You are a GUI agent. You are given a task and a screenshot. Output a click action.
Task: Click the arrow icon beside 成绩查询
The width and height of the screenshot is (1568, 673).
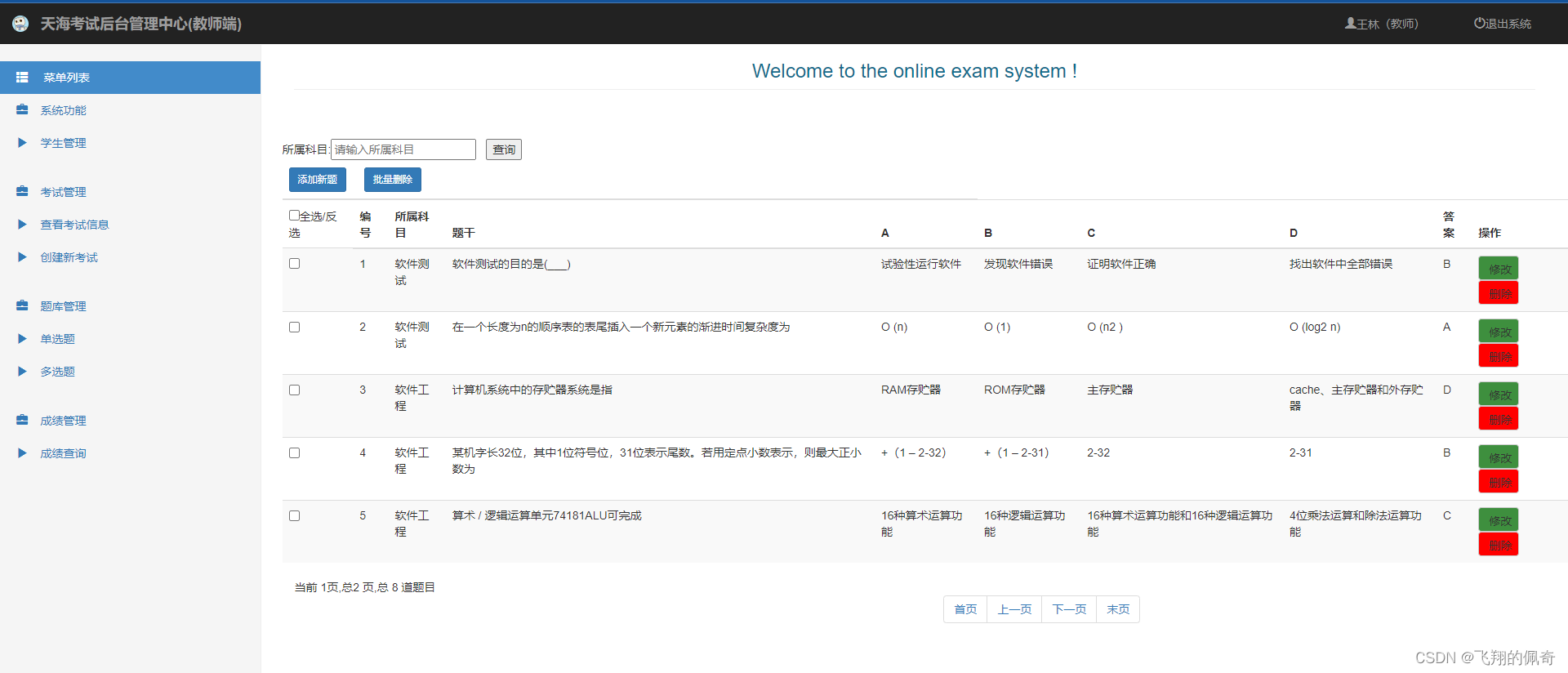point(22,452)
